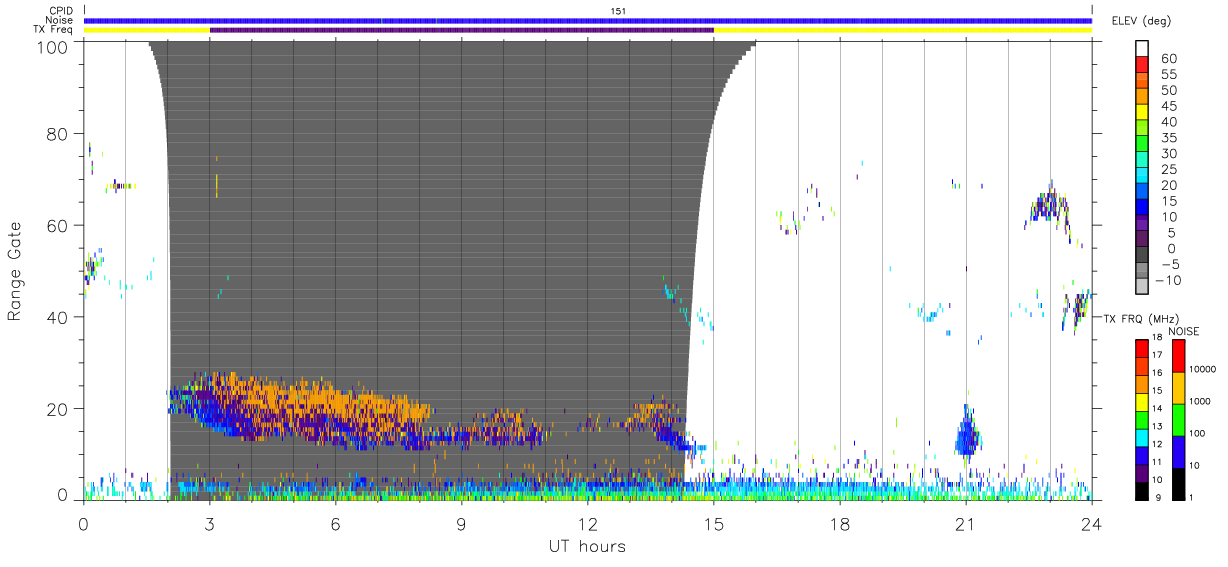
Task: Click the x-axis tick label '9'
Action: pos(462,524)
